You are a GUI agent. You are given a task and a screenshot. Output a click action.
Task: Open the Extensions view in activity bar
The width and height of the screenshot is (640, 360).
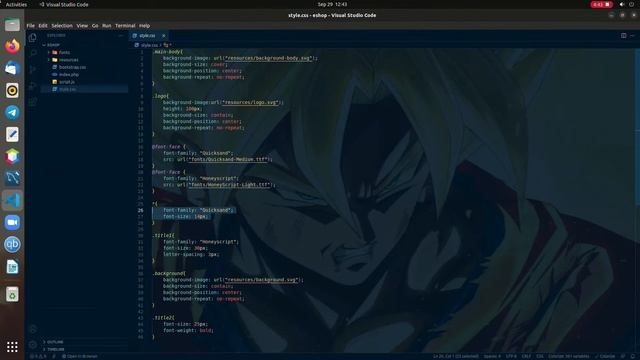point(33,102)
